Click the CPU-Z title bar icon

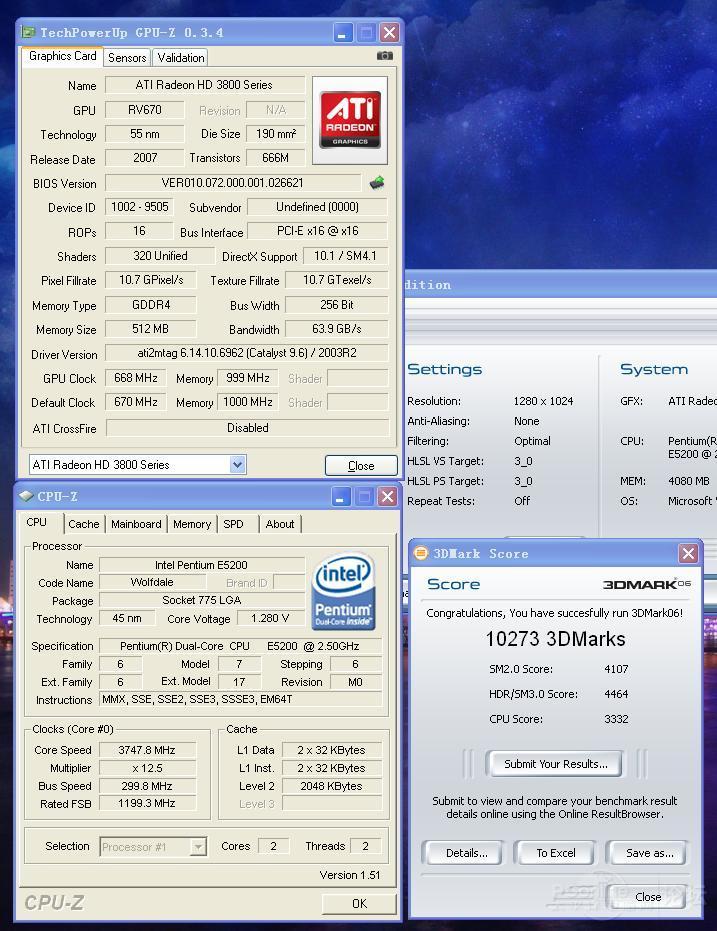(26, 496)
